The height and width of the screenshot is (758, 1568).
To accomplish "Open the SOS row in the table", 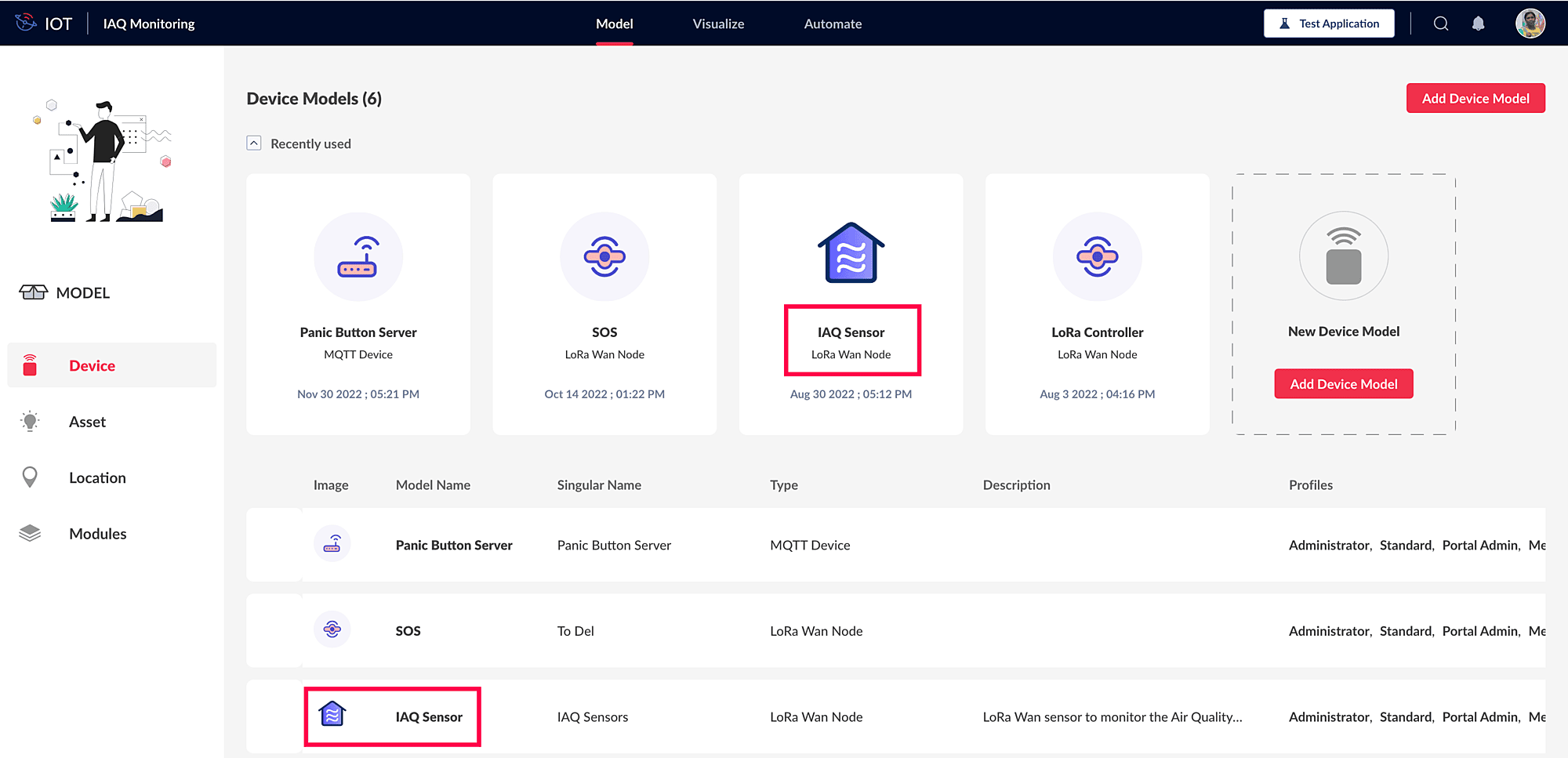I will pos(895,630).
